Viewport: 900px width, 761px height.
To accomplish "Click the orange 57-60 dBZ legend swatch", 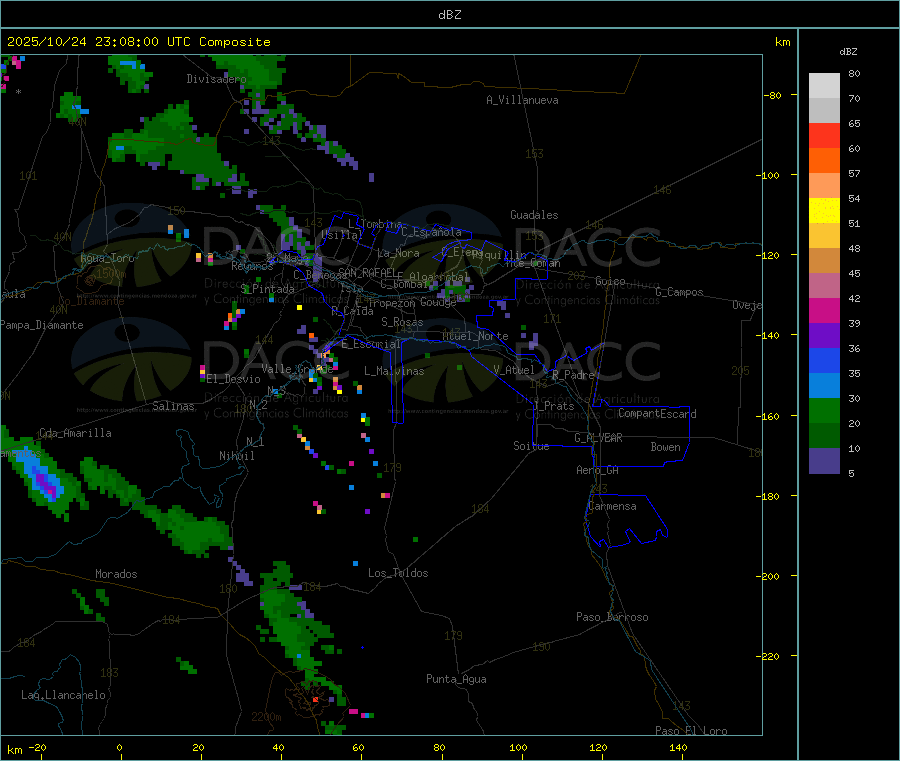I will point(824,161).
